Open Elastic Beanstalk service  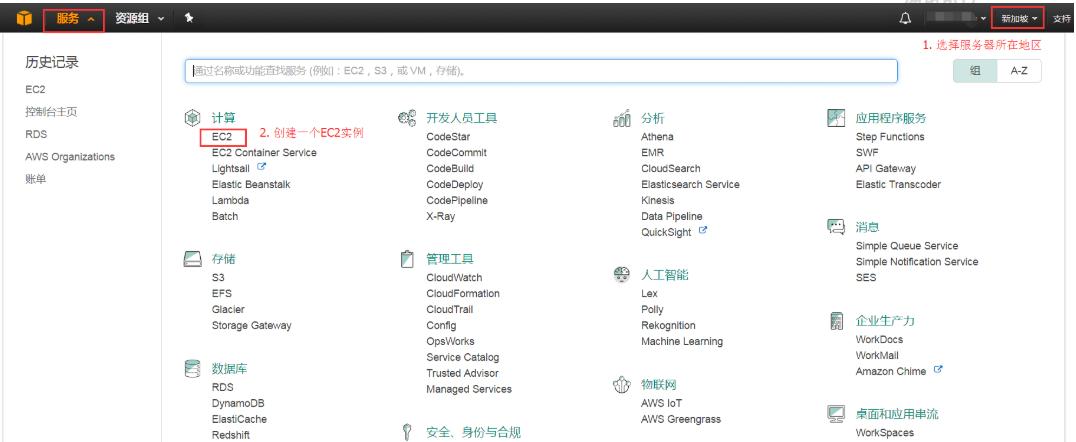point(251,185)
